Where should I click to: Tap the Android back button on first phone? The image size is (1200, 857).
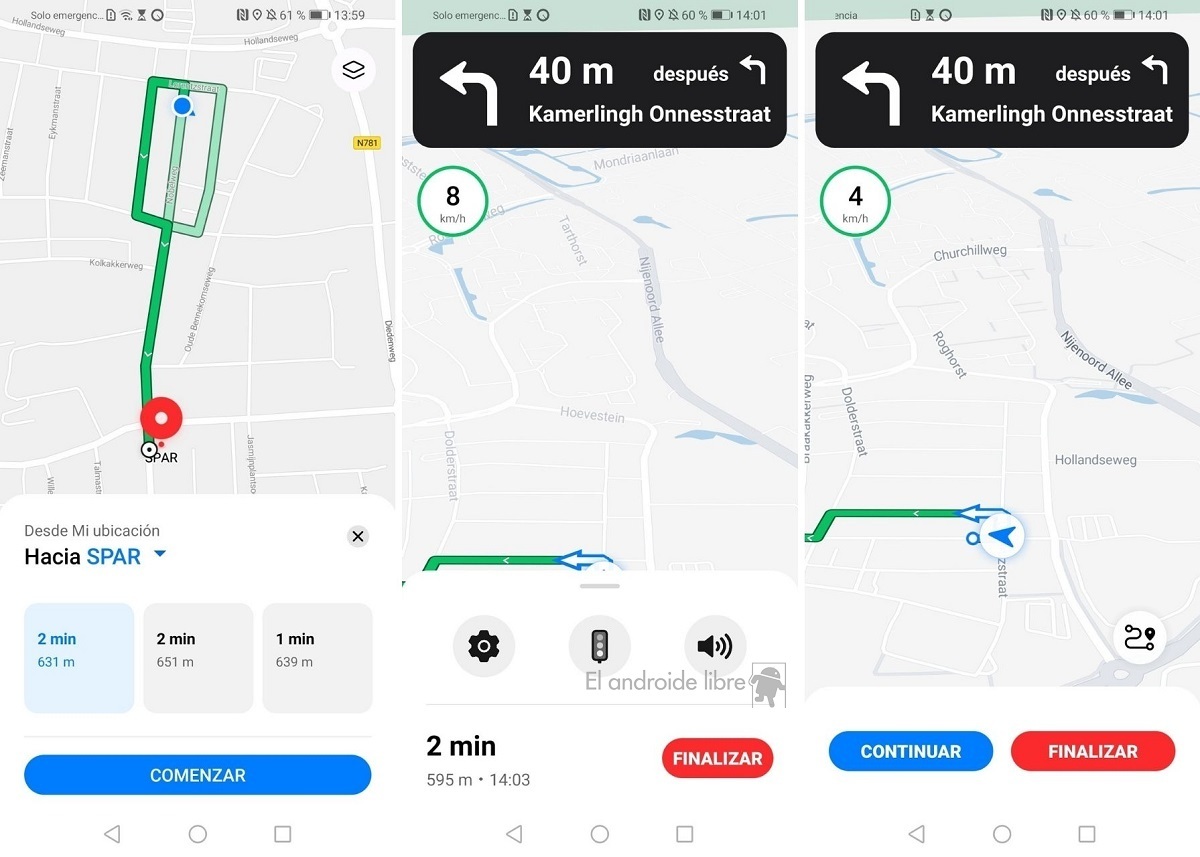[x=112, y=833]
